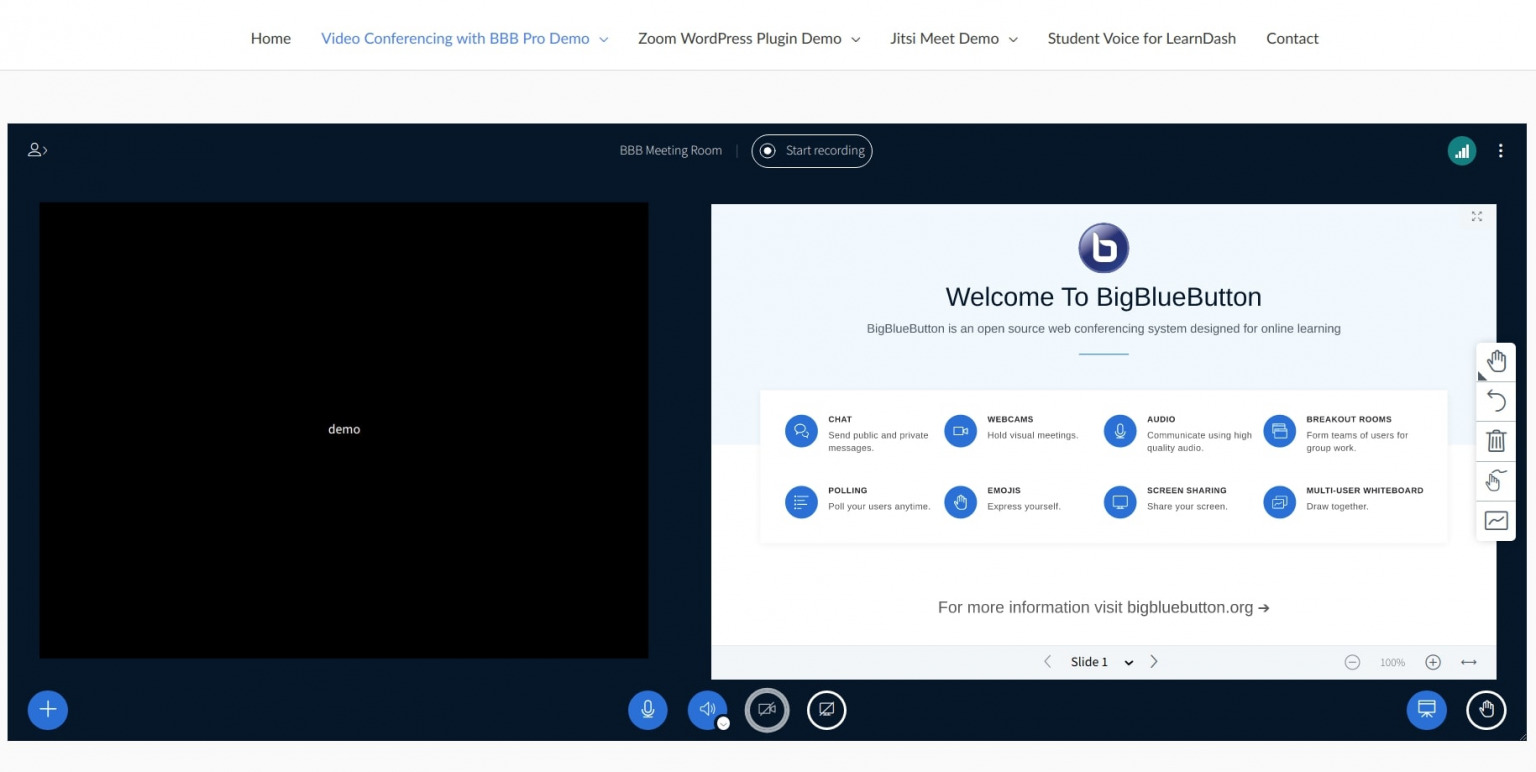Toggle multi-user whiteboard mode
The height and width of the screenshot is (772, 1536).
(1496, 481)
